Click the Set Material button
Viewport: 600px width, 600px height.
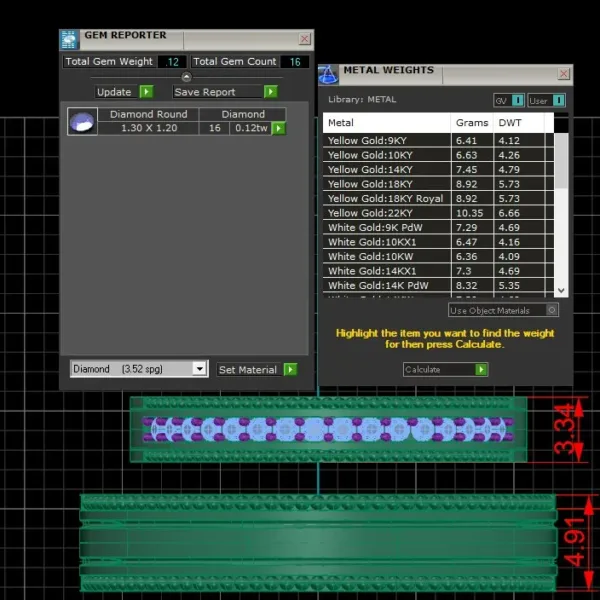tap(249, 369)
